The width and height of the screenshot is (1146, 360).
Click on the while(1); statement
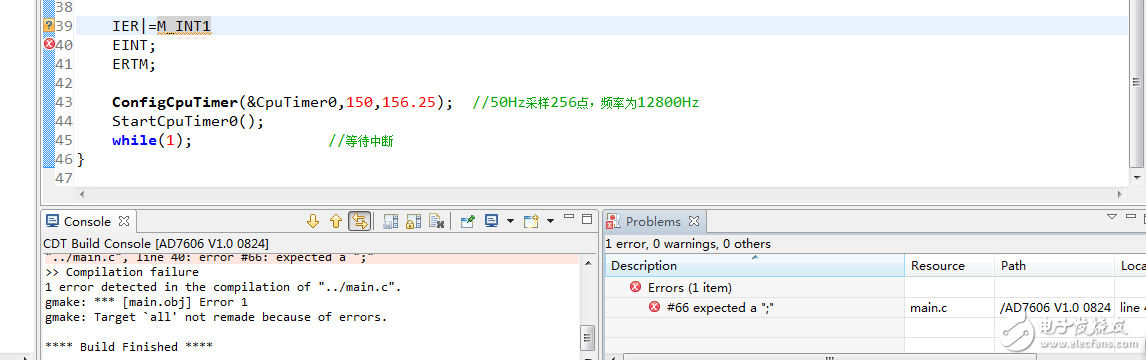[152, 140]
